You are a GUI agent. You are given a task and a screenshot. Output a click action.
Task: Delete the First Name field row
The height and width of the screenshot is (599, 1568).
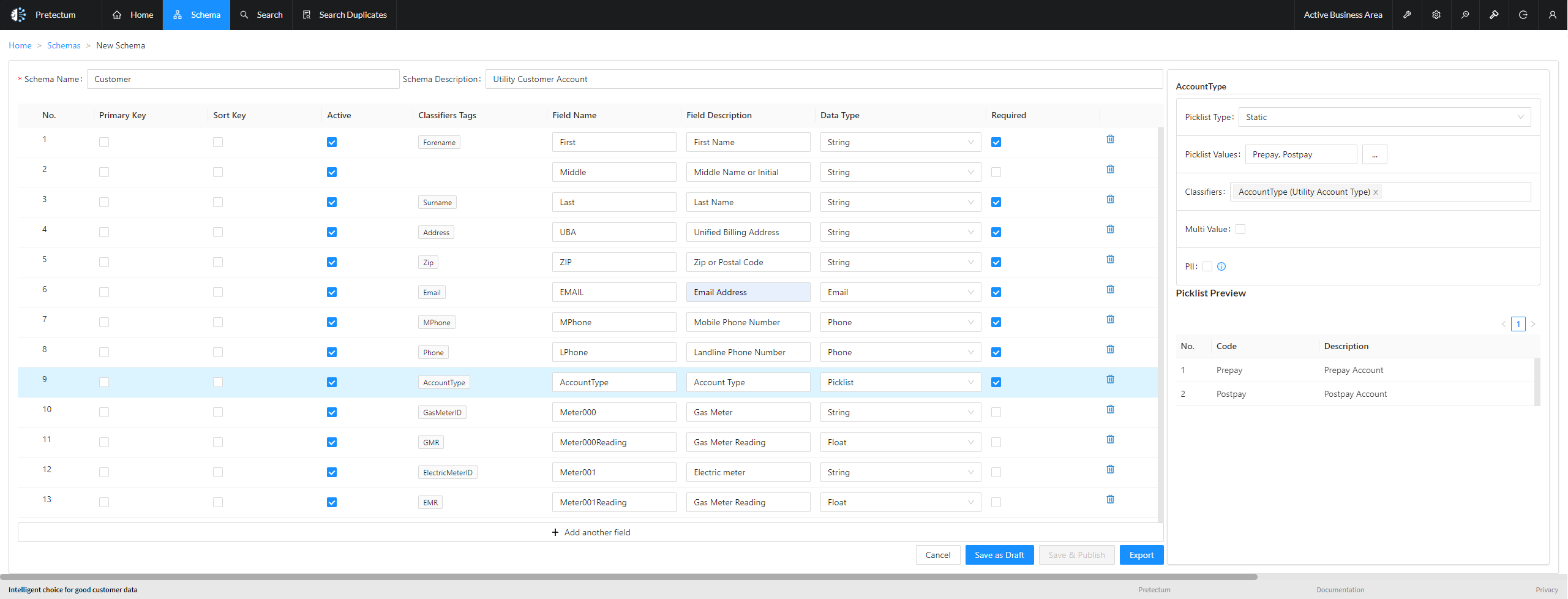point(1110,139)
